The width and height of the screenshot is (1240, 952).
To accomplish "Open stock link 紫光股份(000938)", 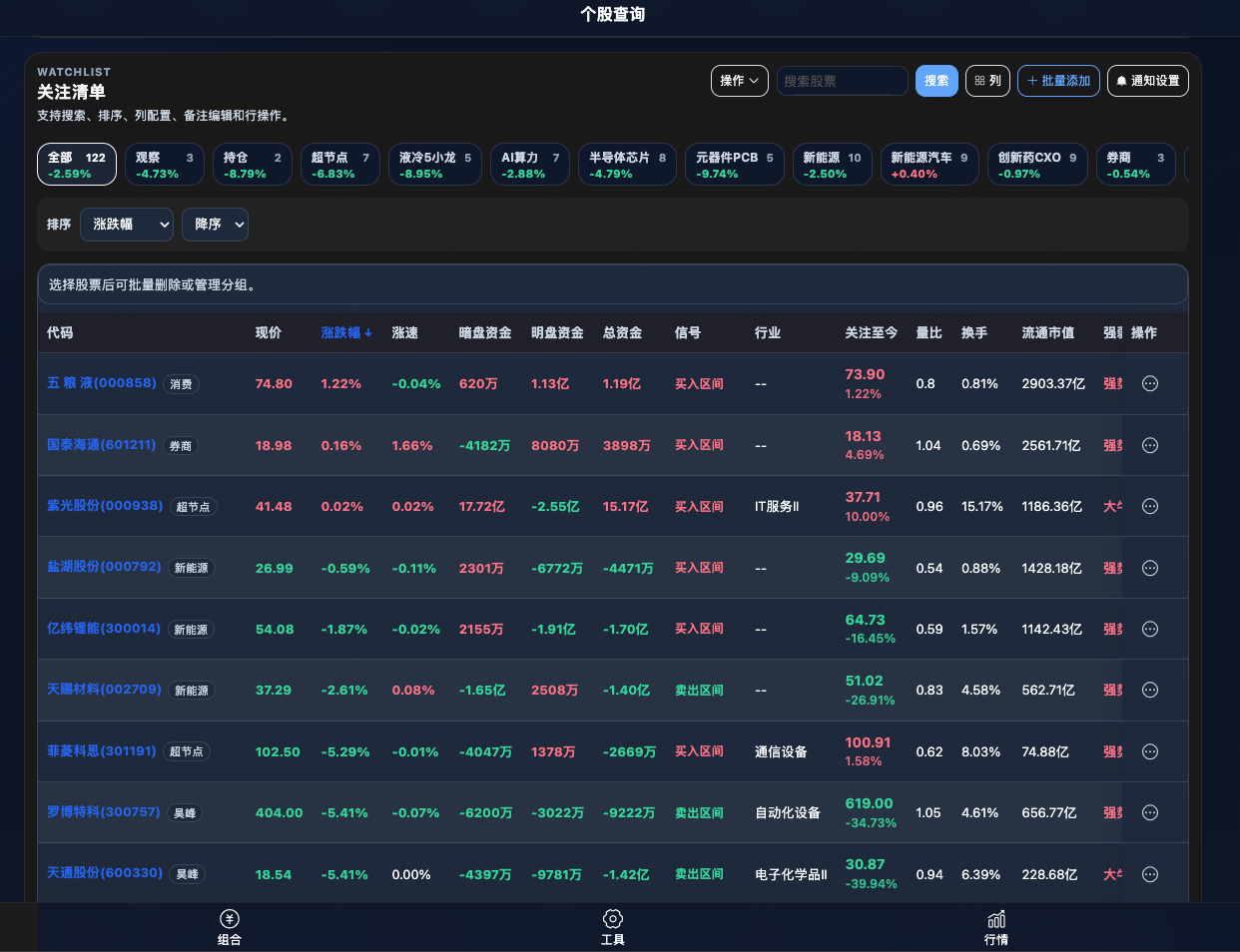I will (105, 505).
